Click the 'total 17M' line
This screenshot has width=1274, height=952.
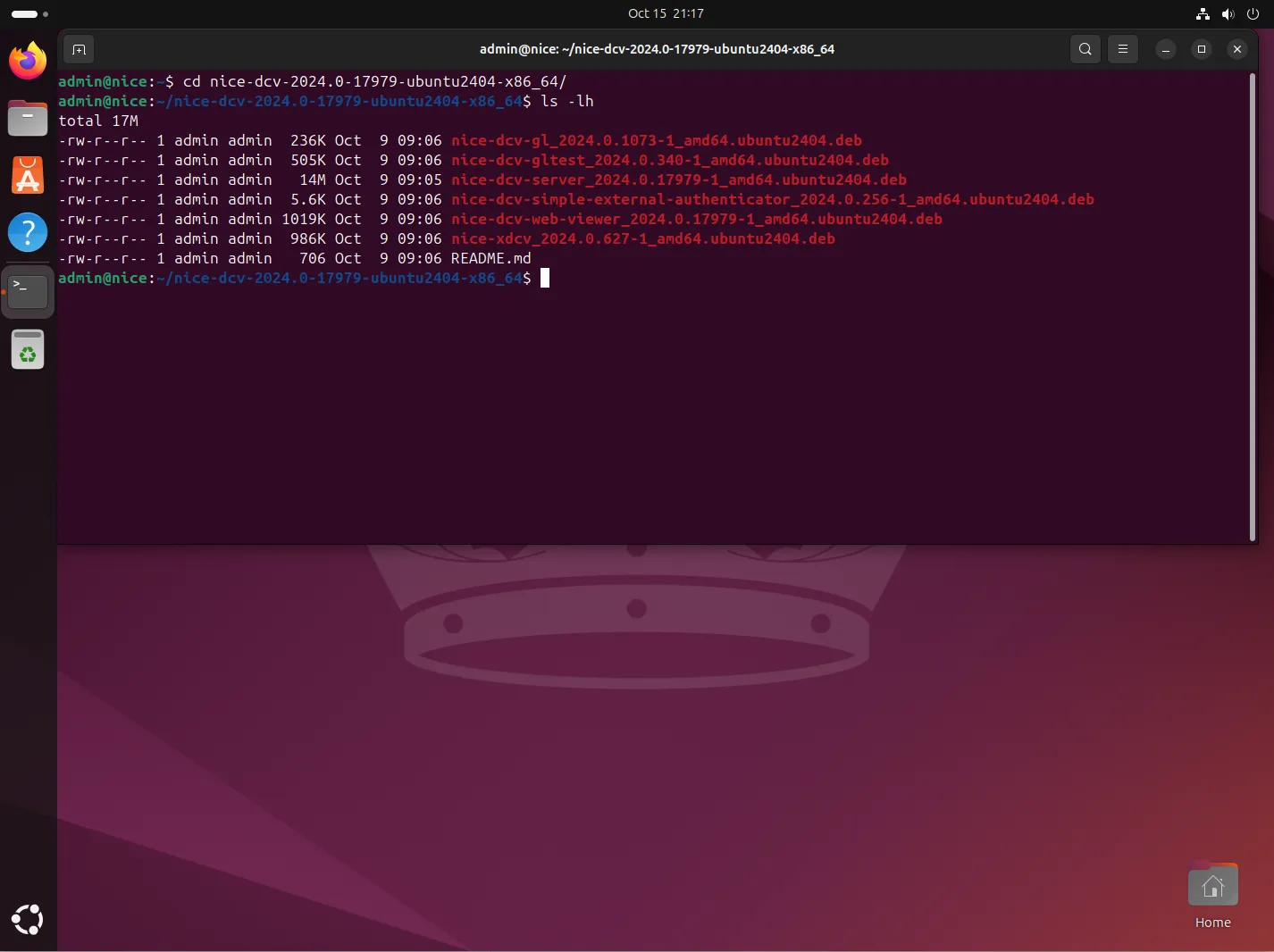[98, 121]
